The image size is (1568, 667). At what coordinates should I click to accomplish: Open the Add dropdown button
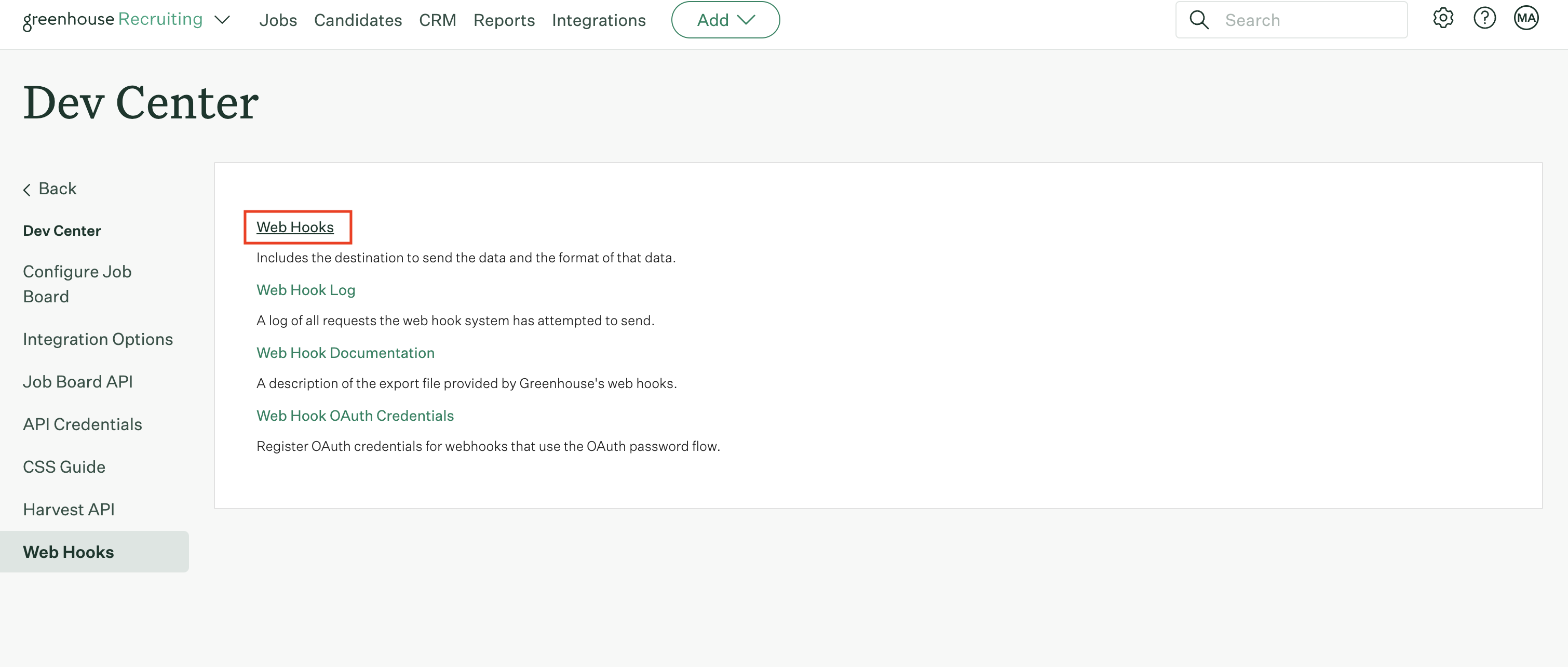[x=725, y=20]
